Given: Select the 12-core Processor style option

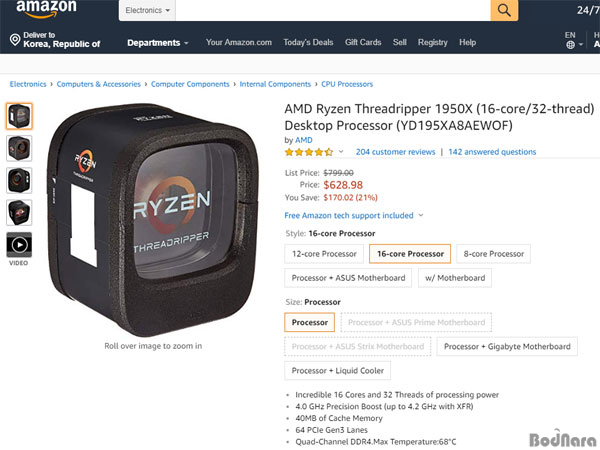Looking at the screenshot, I should pos(324,254).
